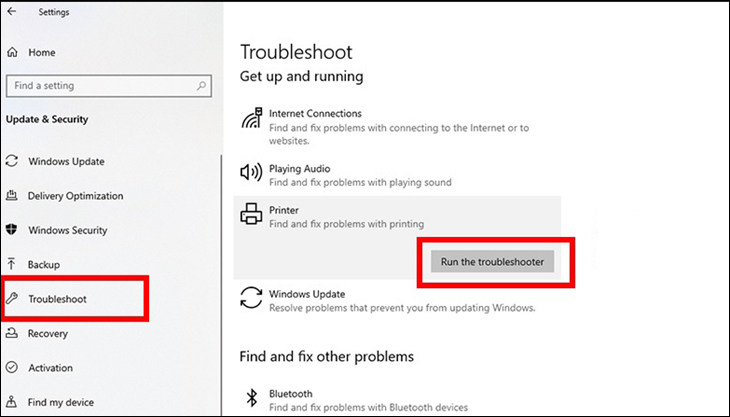730x417 pixels.
Task: Click the Home icon in sidebar
Action: [x=12, y=52]
